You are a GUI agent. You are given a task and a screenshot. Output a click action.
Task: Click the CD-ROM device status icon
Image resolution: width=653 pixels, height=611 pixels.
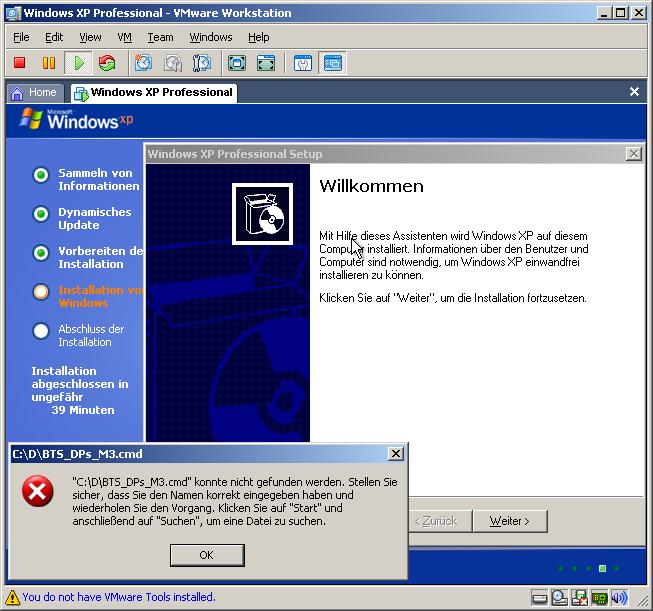coord(559,598)
